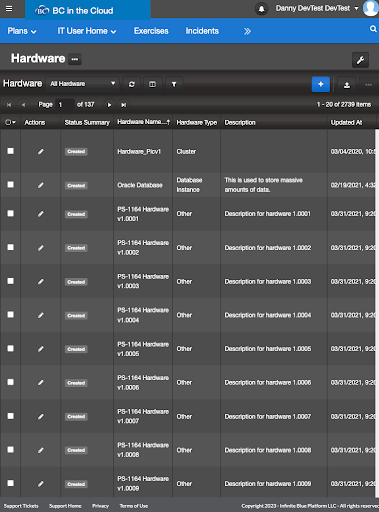Image resolution: width=379 pixels, height=512 pixels.
Task: Click 'Database Instance' type cell
Action: (x=189, y=185)
